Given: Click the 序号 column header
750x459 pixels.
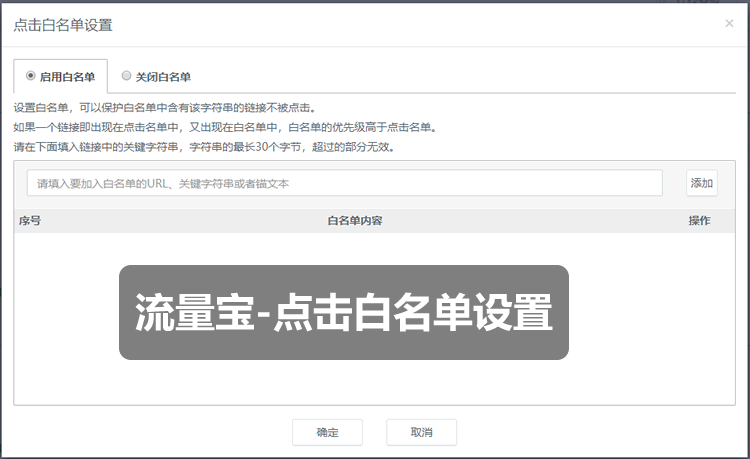Looking at the screenshot, I should [x=30, y=221].
